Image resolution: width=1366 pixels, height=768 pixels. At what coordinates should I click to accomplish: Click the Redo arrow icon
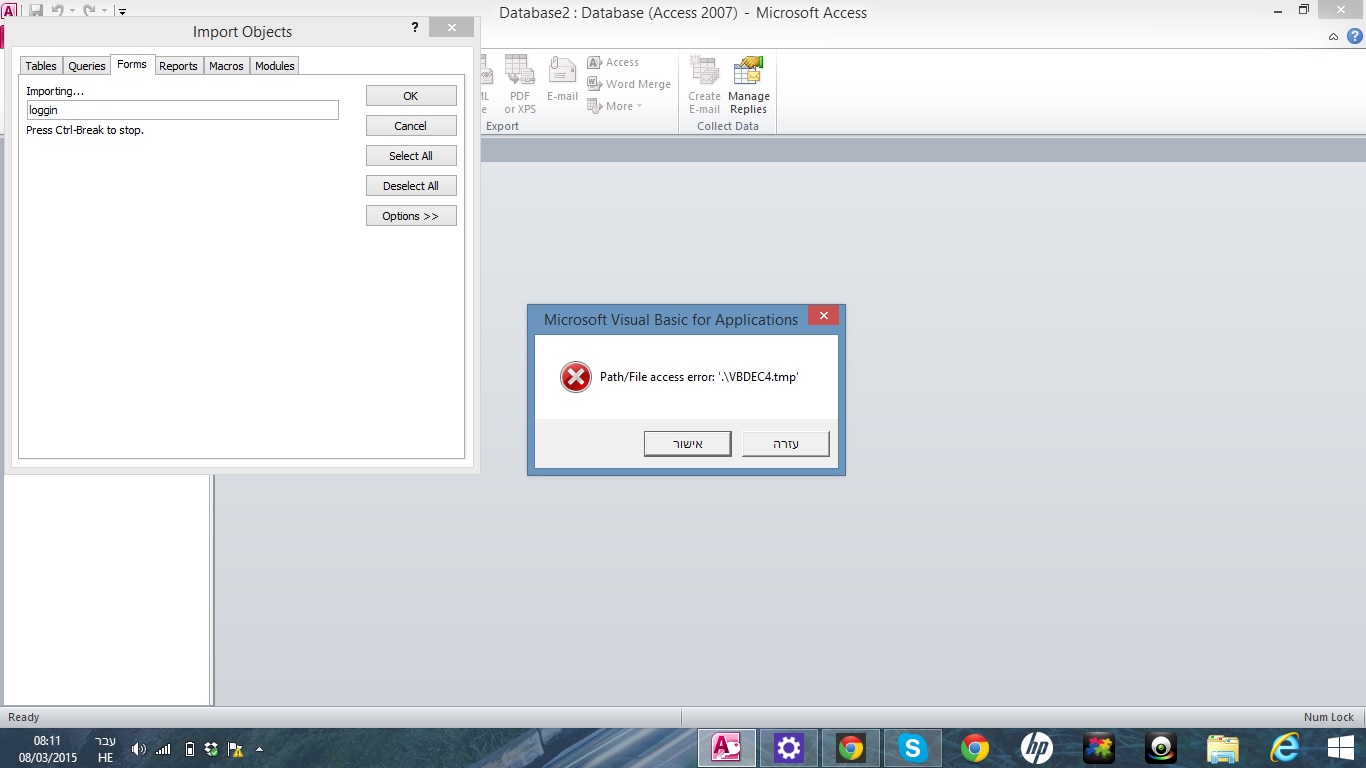coord(89,11)
